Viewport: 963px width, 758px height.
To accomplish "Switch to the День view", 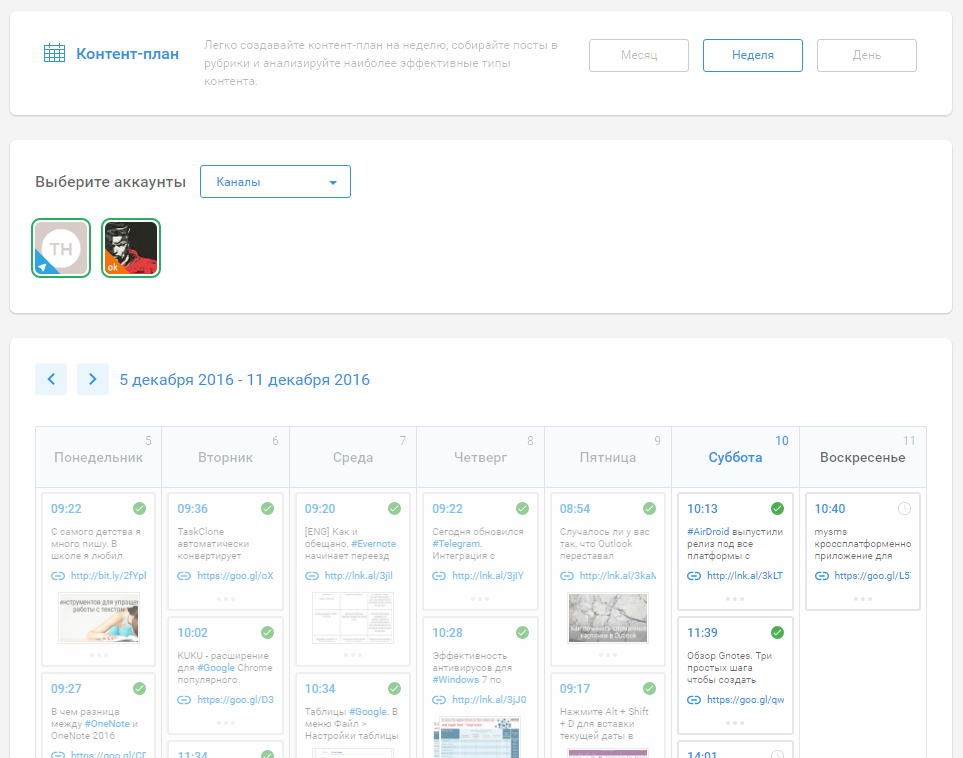I will pyautogui.click(x=867, y=55).
